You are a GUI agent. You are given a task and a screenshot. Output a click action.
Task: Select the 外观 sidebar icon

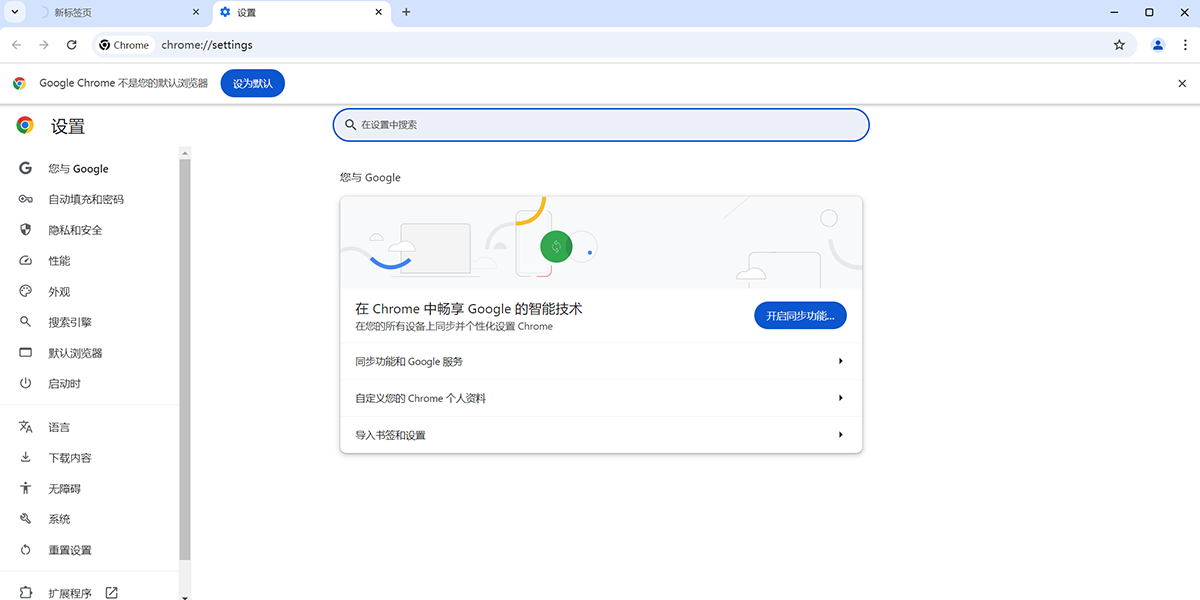point(25,291)
